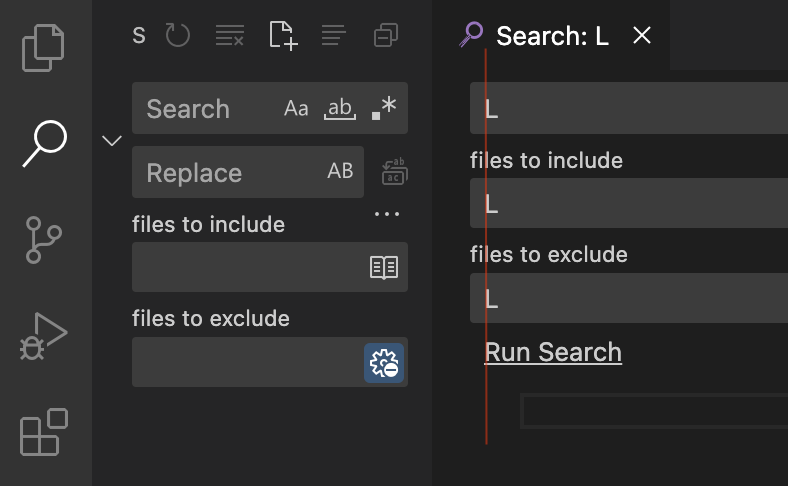Select the Search view in activity bar
788x486 pixels.
coord(45,143)
